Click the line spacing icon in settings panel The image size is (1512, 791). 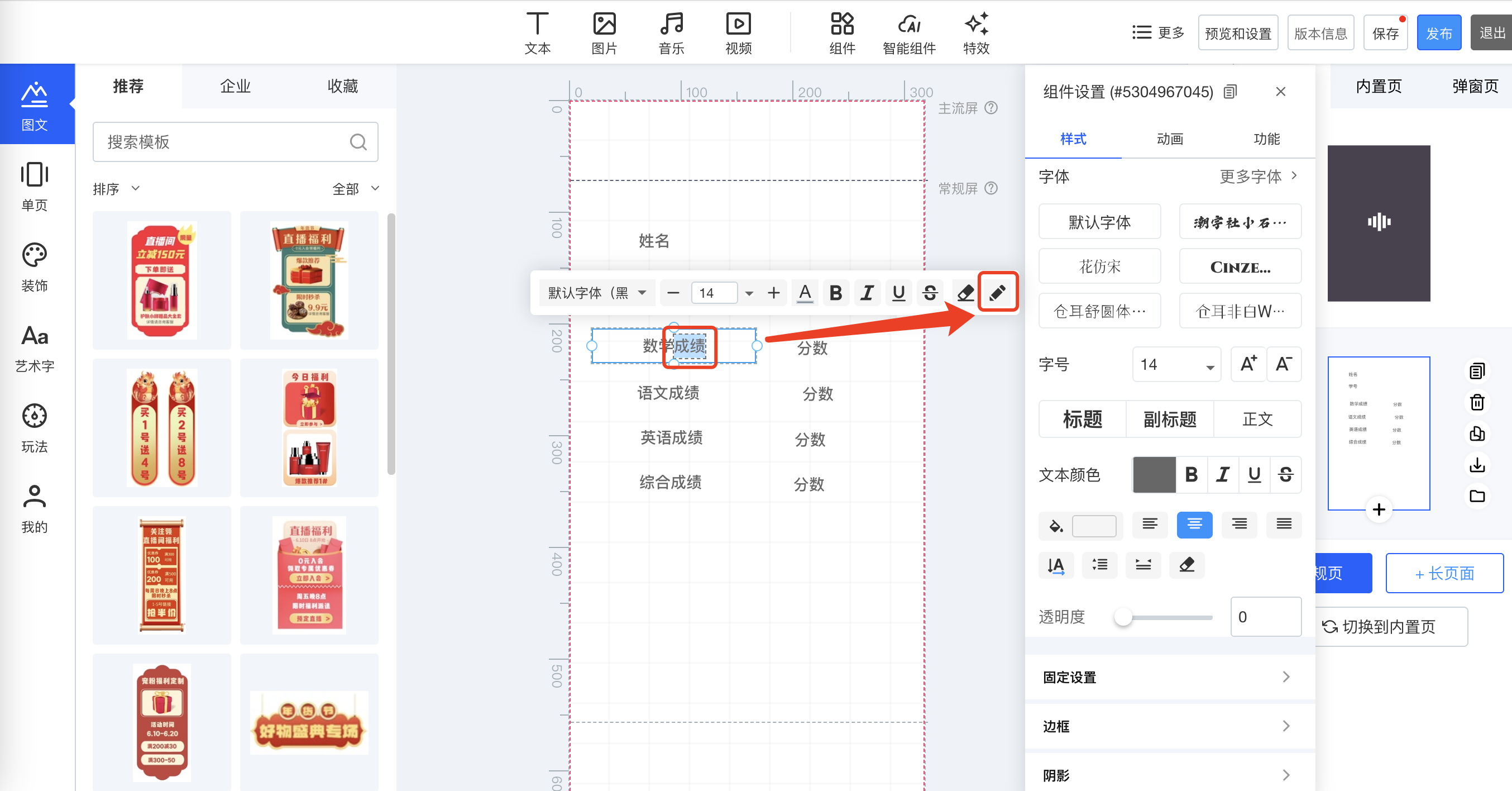(1099, 565)
